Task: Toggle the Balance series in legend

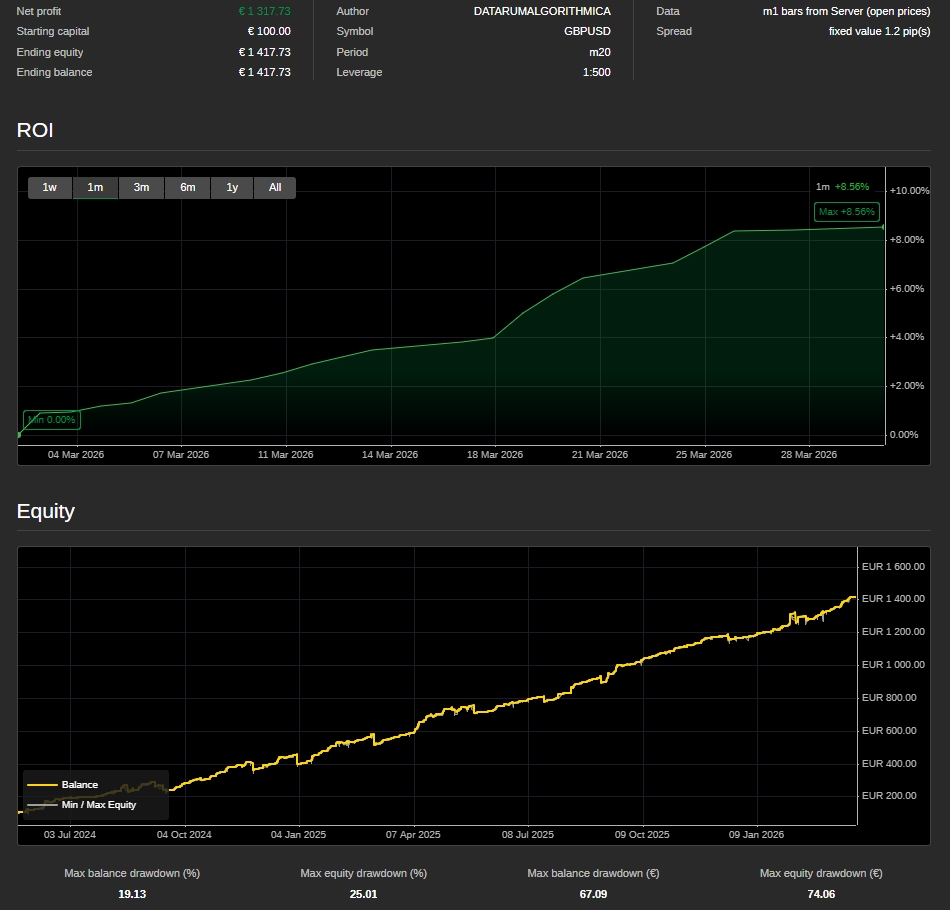Action: [79, 785]
